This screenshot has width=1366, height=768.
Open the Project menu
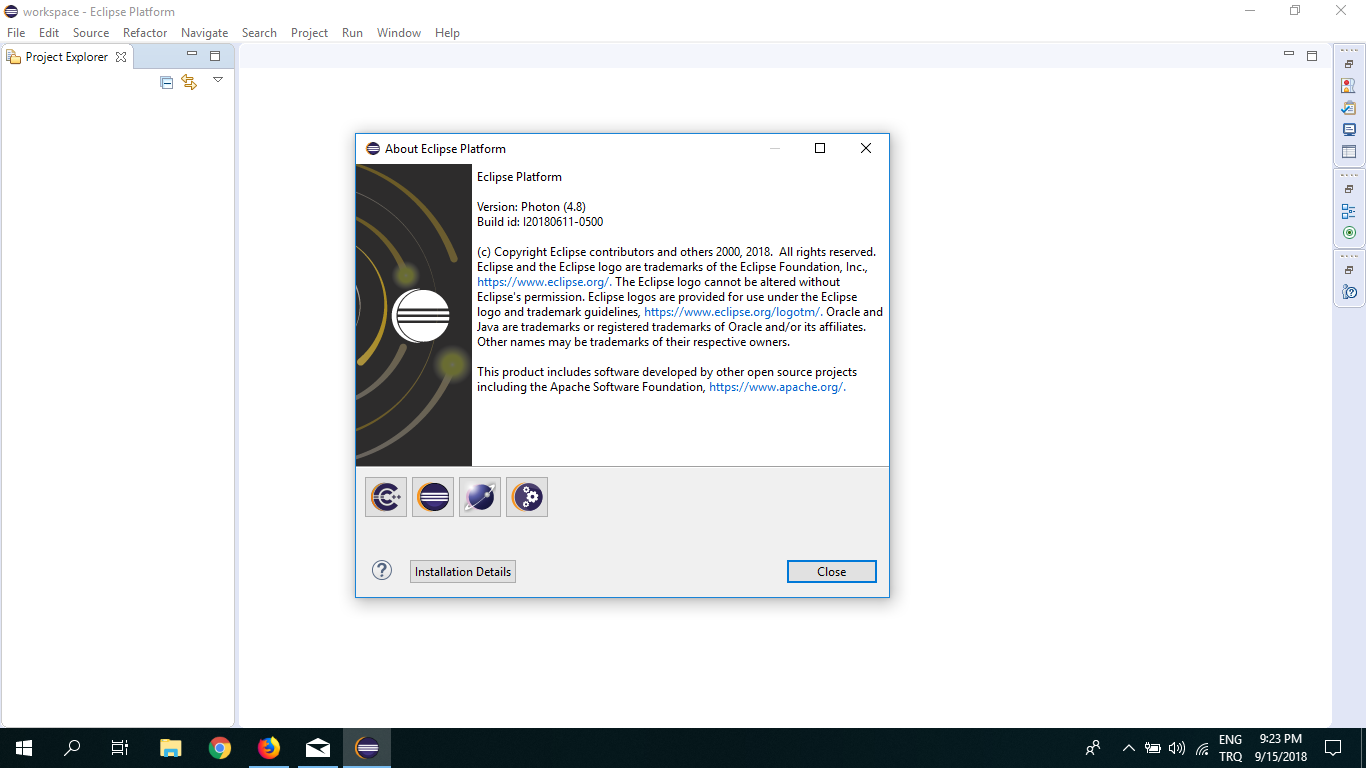pyautogui.click(x=310, y=33)
